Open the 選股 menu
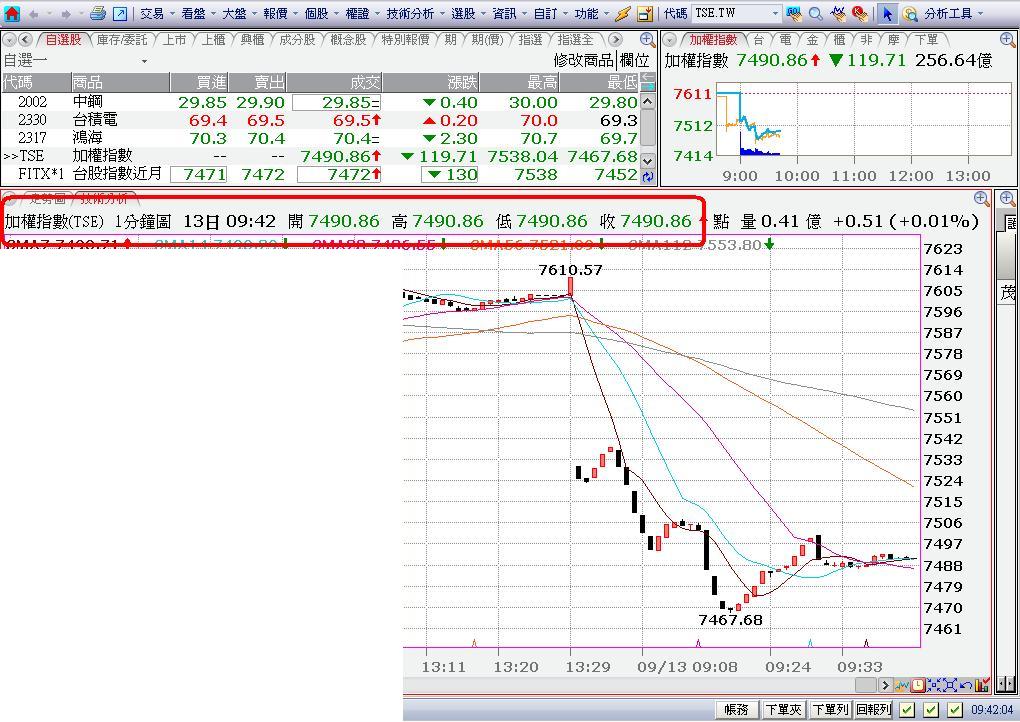This screenshot has height=722, width=1020. (463, 14)
